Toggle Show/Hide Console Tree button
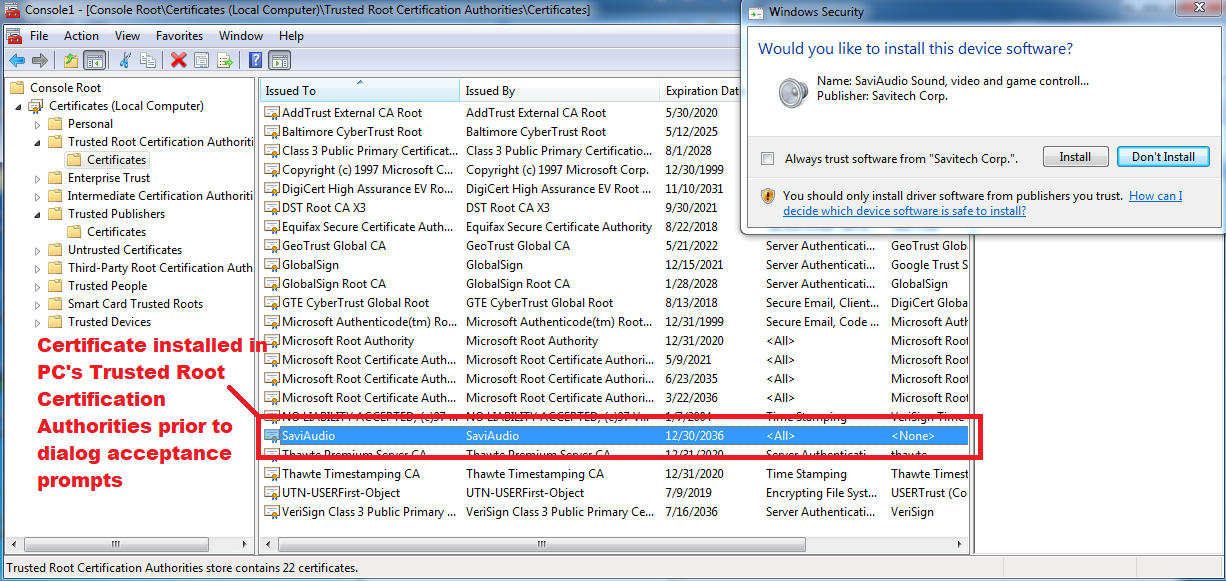Screen dimensions: 1226x581 pyautogui.click(x=95, y=60)
